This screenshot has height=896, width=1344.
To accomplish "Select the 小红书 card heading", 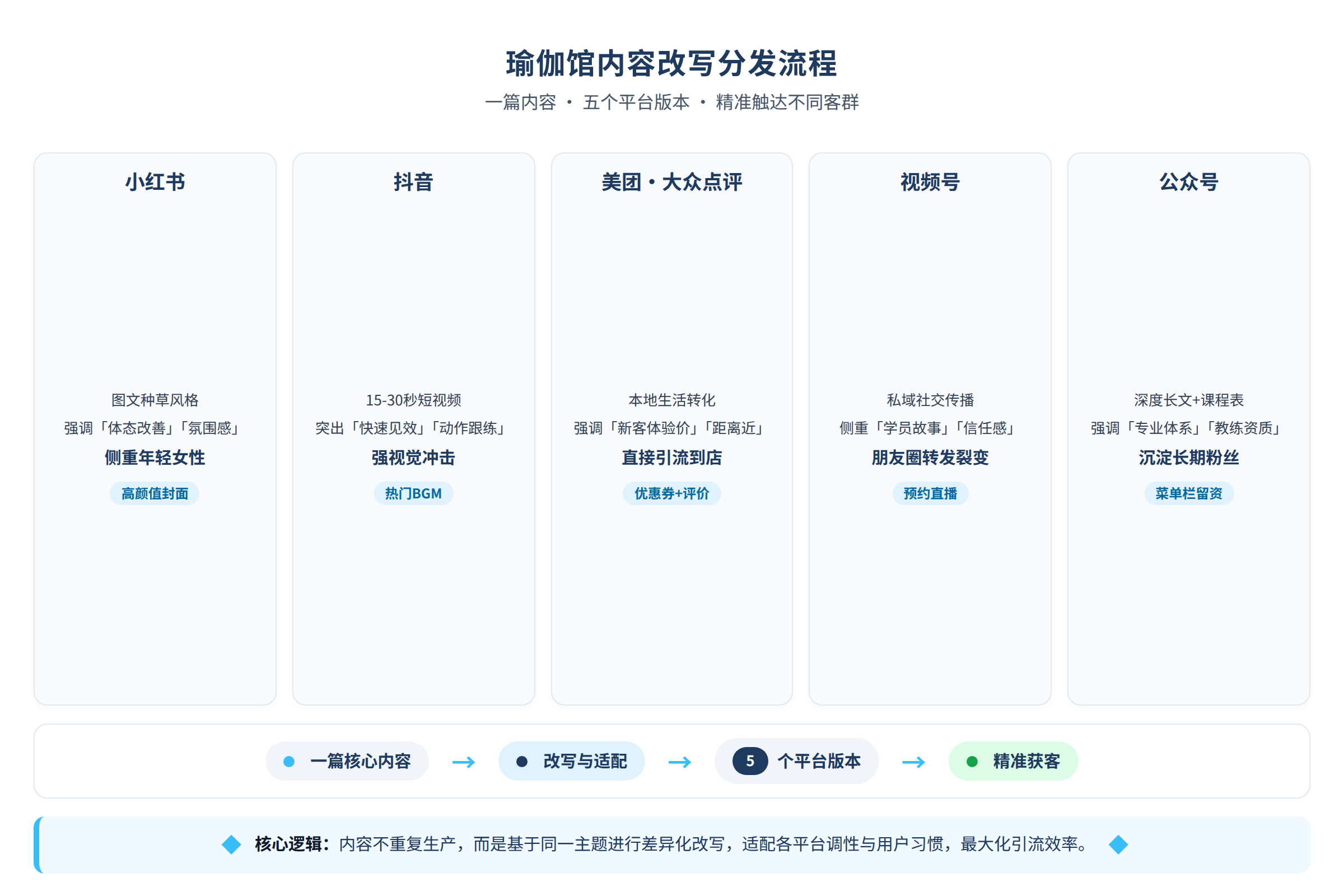I will pyautogui.click(x=155, y=183).
